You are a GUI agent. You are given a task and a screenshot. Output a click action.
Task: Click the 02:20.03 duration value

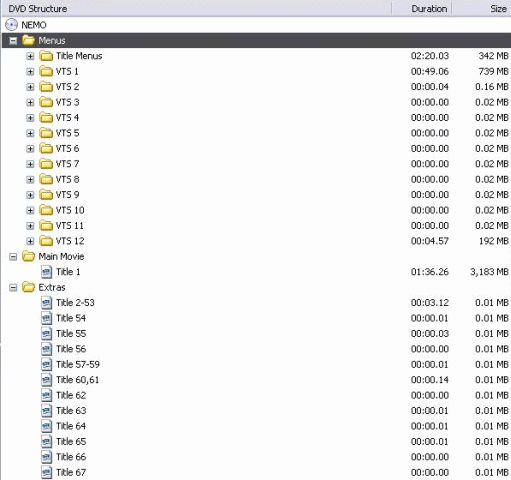[x=430, y=56]
